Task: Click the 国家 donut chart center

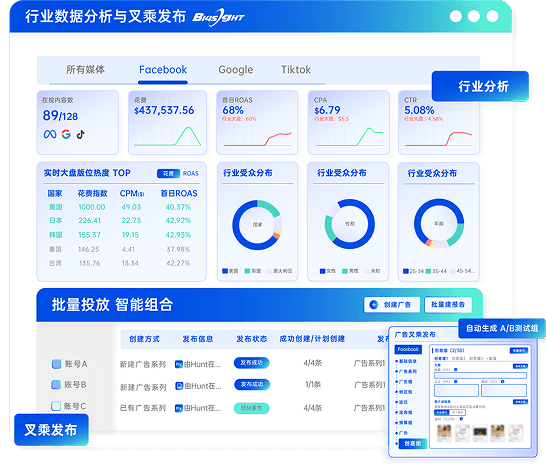Action: 257,225
